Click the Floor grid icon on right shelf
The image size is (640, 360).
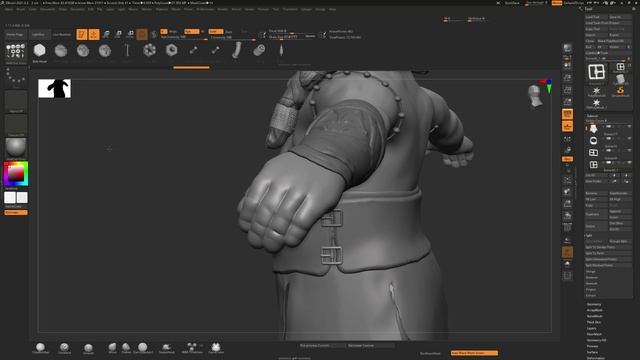pyautogui.click(x=567, y=127)
